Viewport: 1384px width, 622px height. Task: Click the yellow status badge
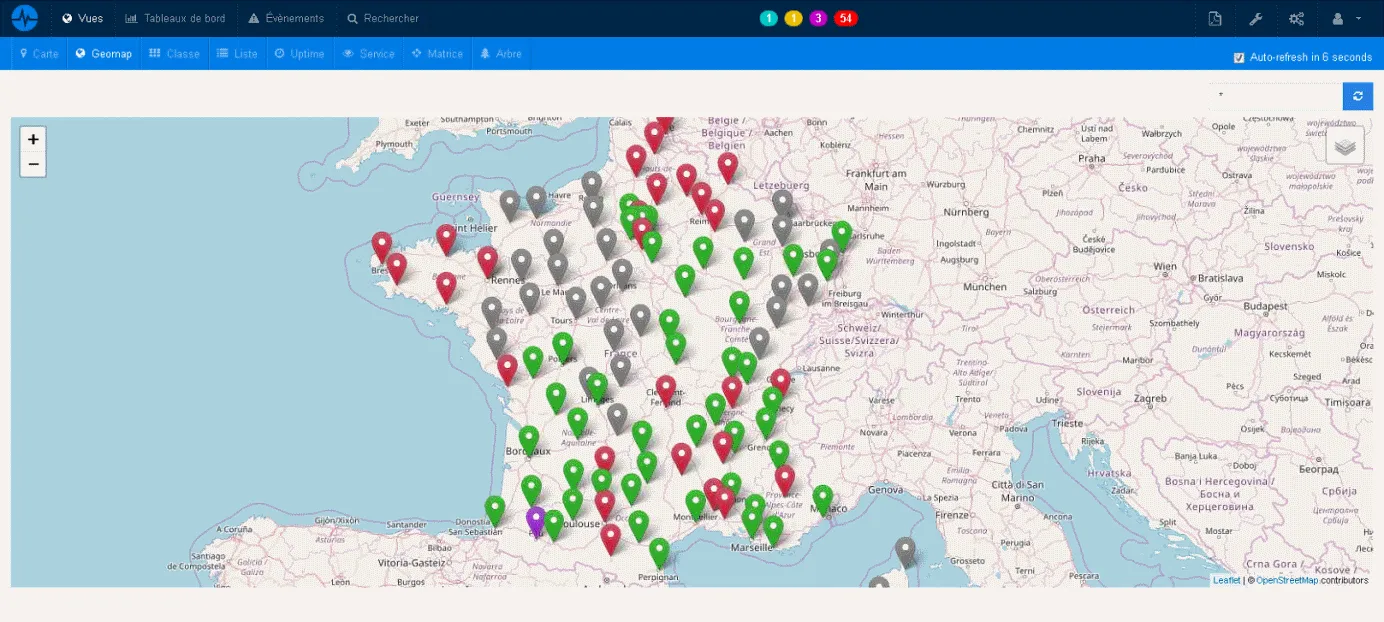[793, 18]
